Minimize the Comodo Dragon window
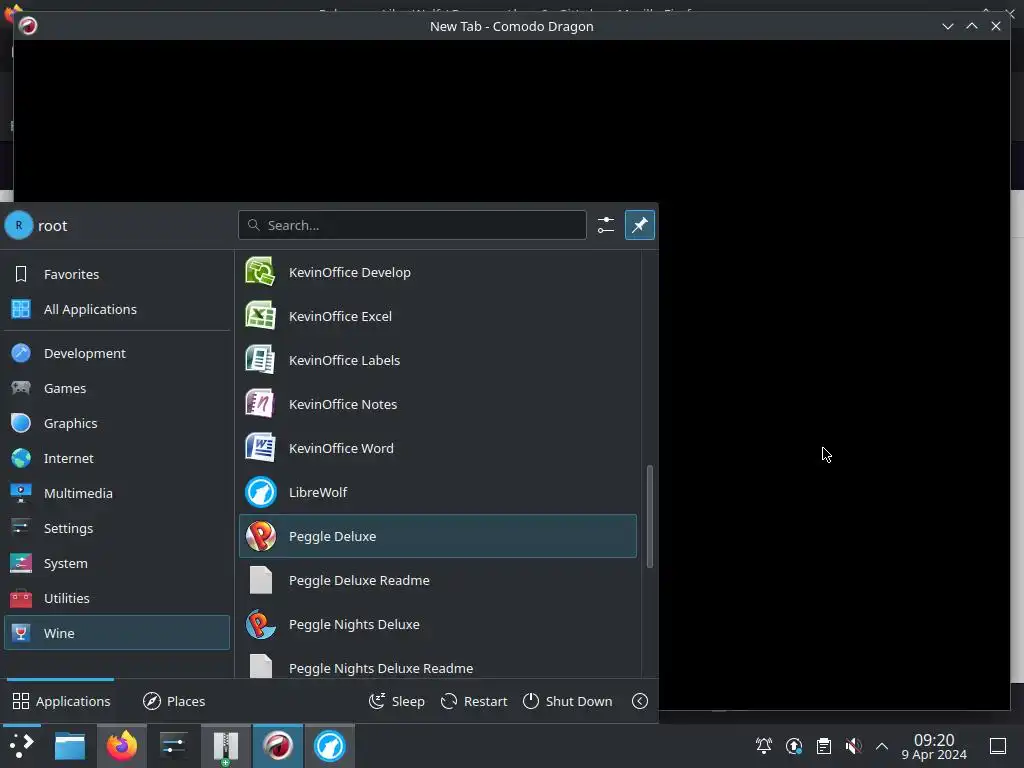The image size is (1024, 768). pyautogui.click(x=948, y=26)
